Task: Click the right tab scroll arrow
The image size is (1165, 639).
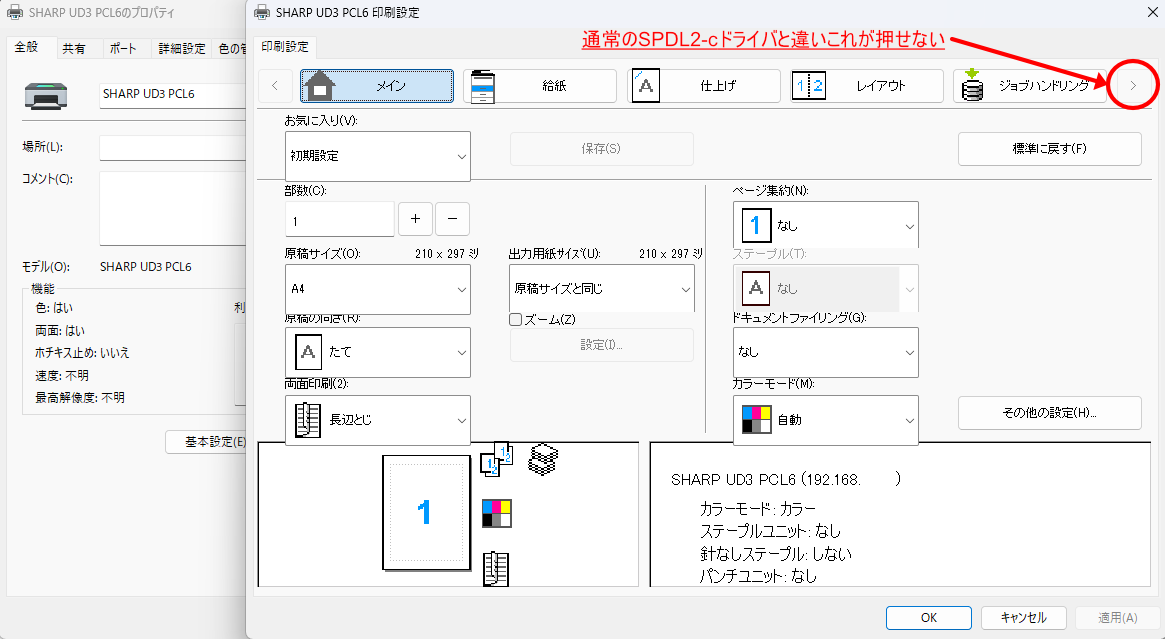Action: point(1133,85)
